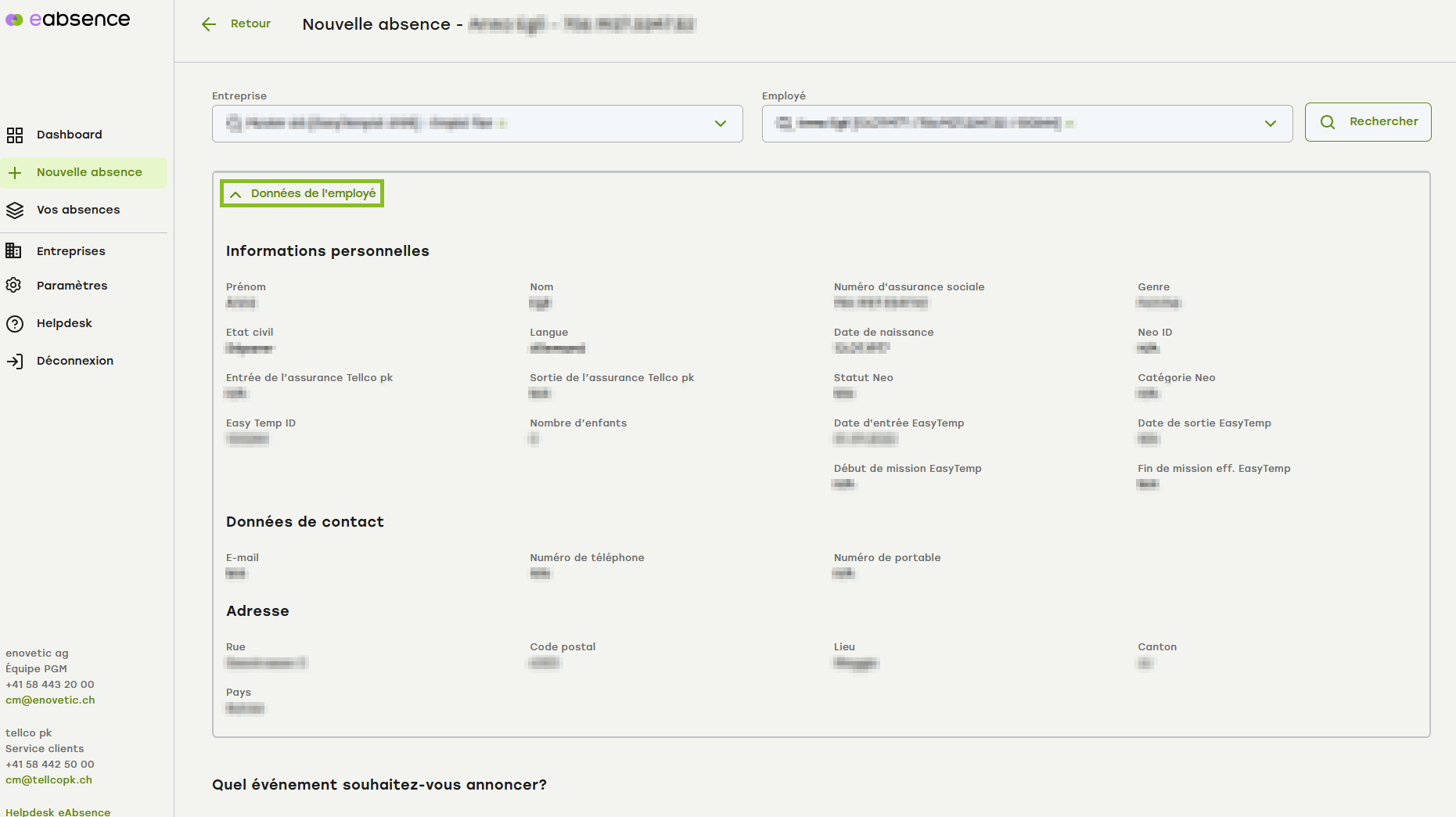Click the cm@enovetic.ch email link
Image resolution: width=1456 pixels, height=817 pixels.
pyautogui.click(x=50, y=700)
